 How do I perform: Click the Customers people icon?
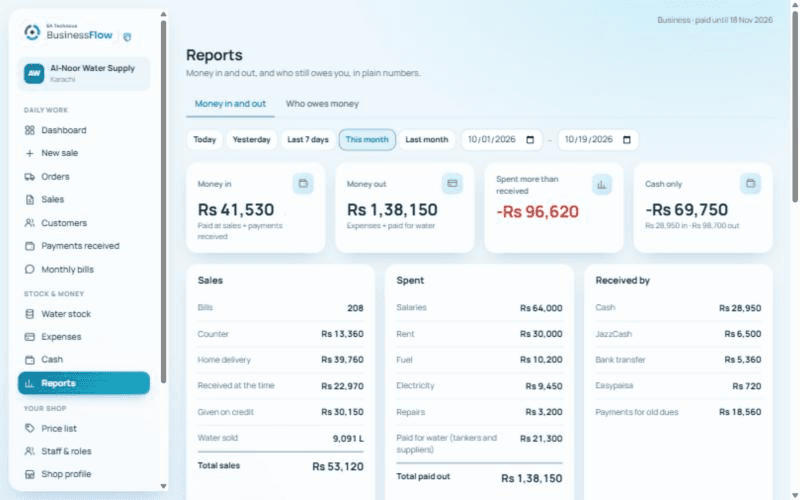30,223
